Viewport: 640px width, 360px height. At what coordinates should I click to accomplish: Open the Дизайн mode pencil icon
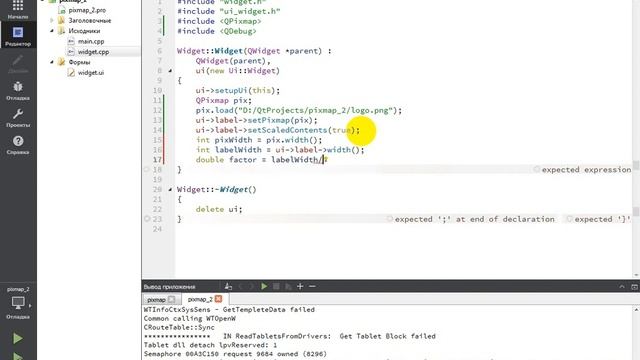18,64
